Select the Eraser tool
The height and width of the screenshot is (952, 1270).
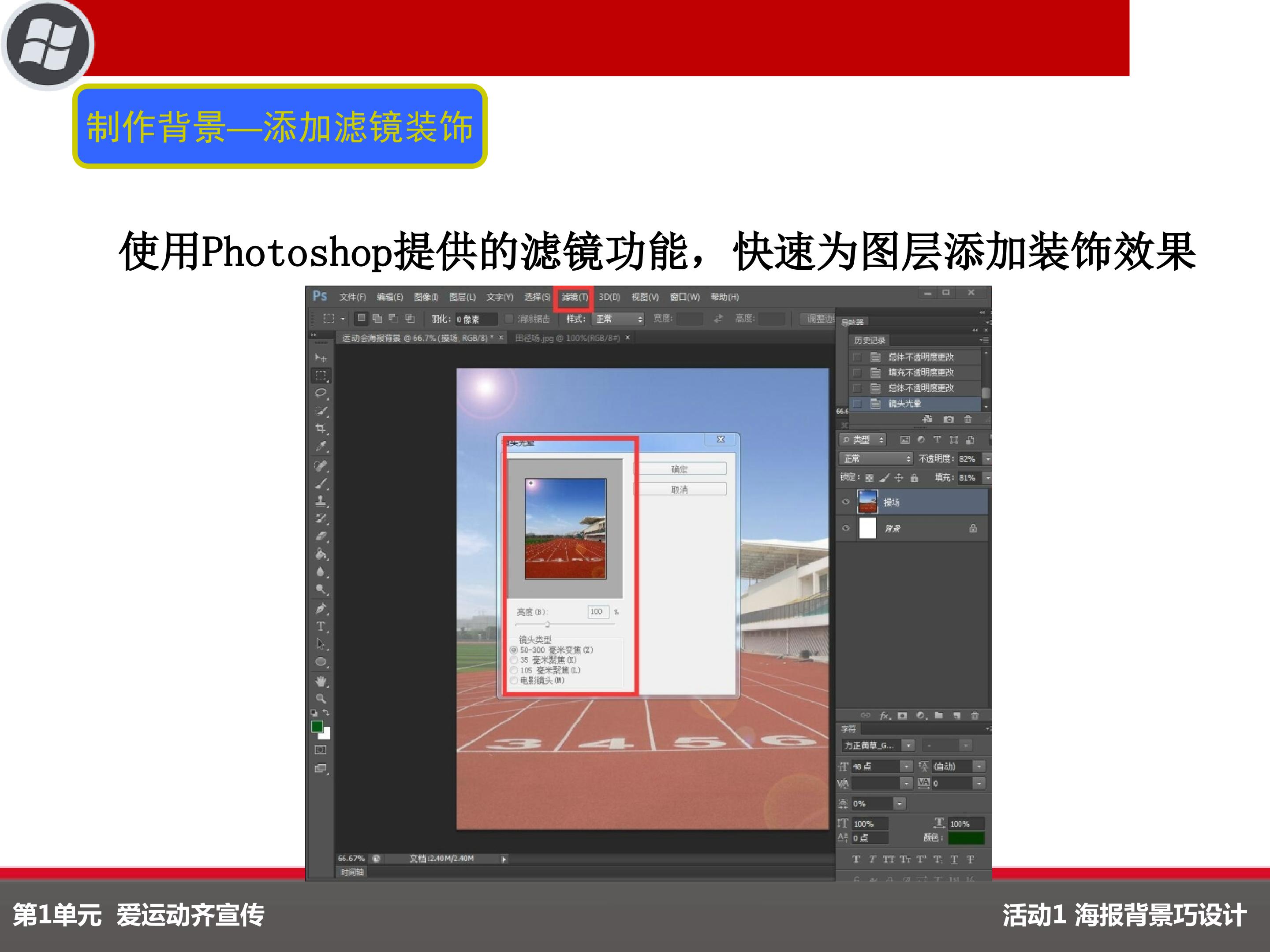[321, 536]
